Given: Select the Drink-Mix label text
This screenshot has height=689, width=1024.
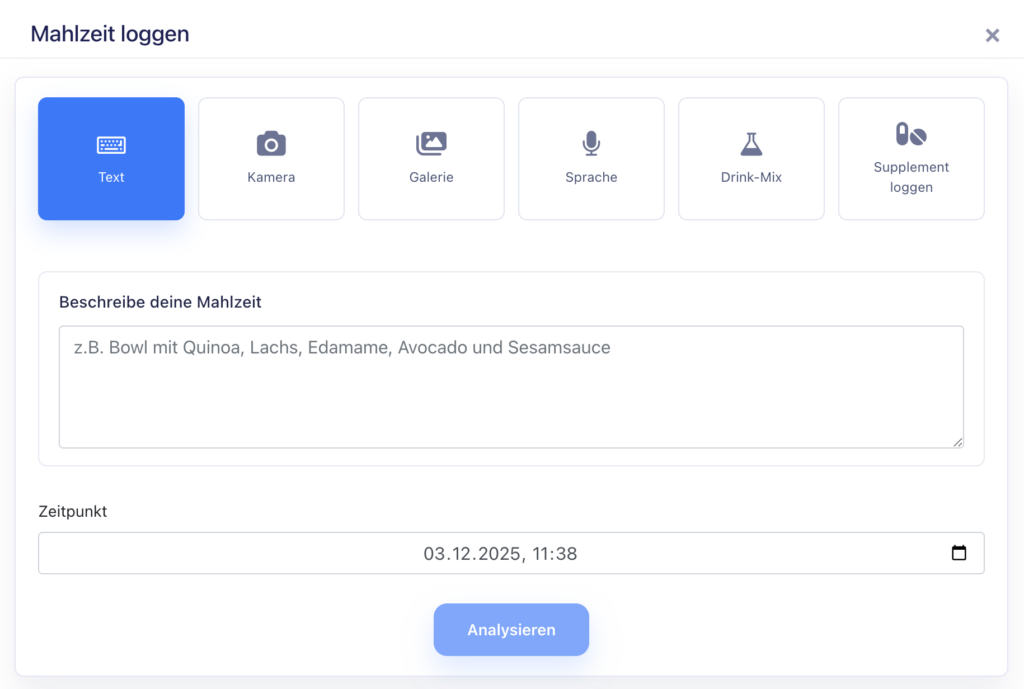Looking at the screenshot, I should [751, 177].
